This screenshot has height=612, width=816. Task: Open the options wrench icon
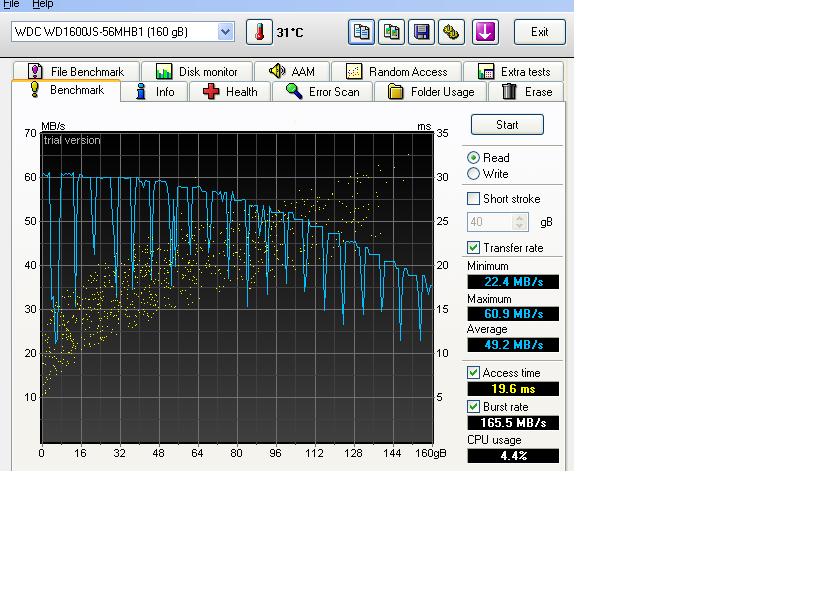452,32
